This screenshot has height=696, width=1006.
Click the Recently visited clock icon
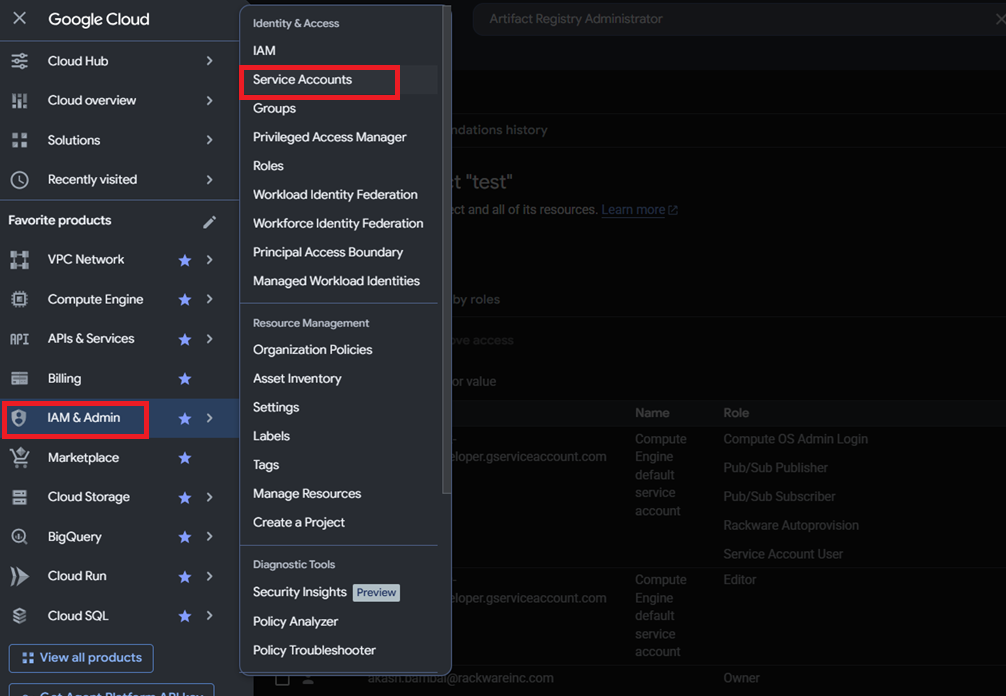click(20, 180)
